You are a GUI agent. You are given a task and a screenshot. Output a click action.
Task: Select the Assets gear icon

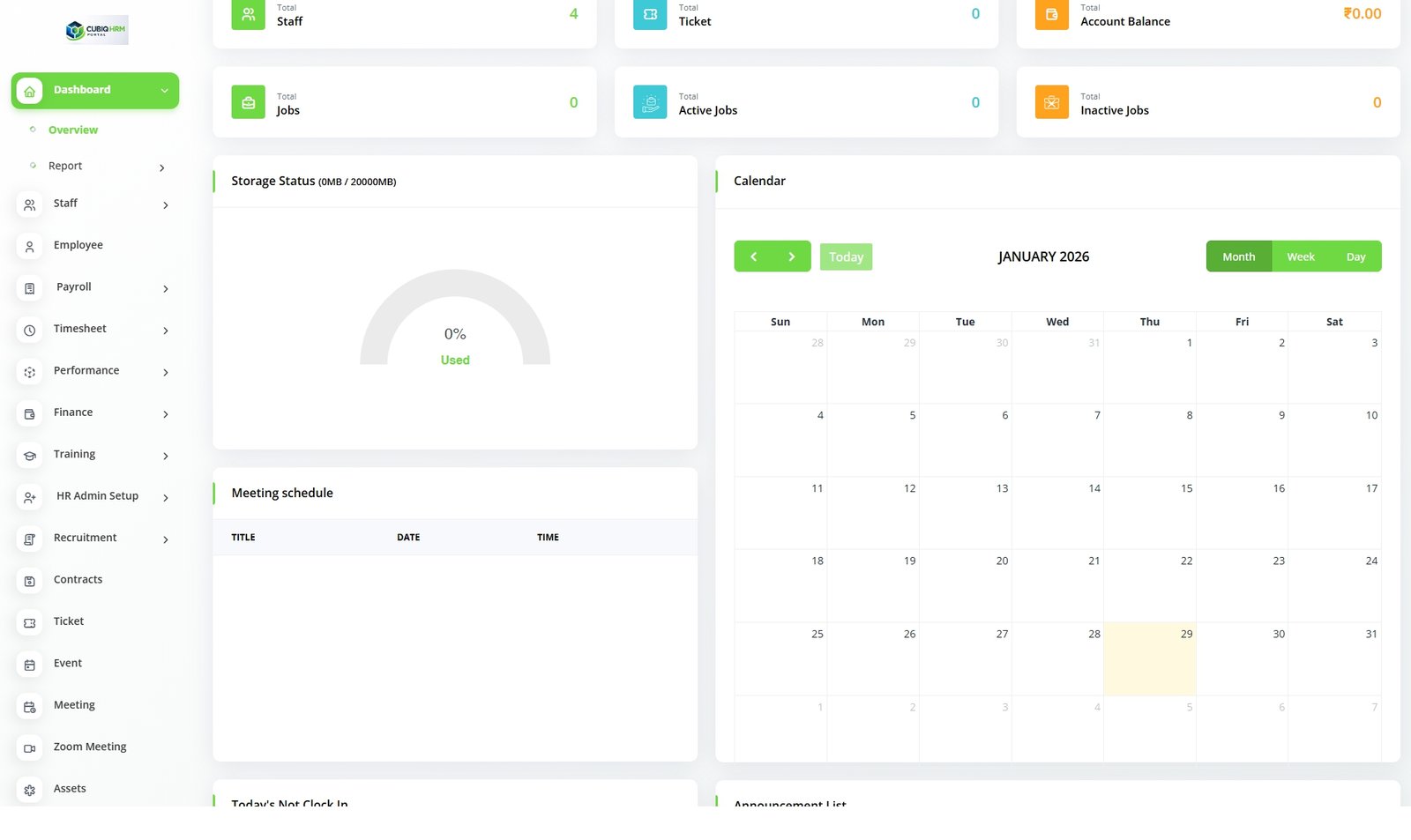(x=29, y=790)
